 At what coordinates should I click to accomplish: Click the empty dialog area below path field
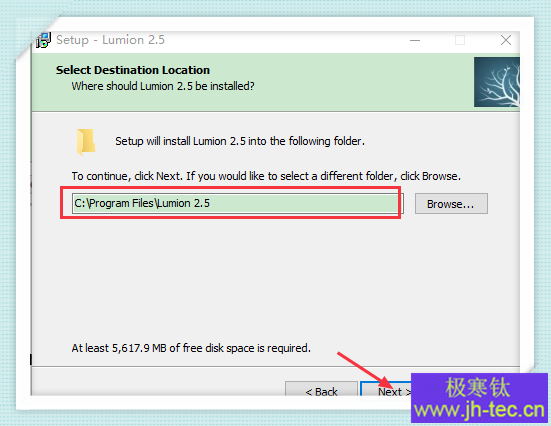coord(274,278)
